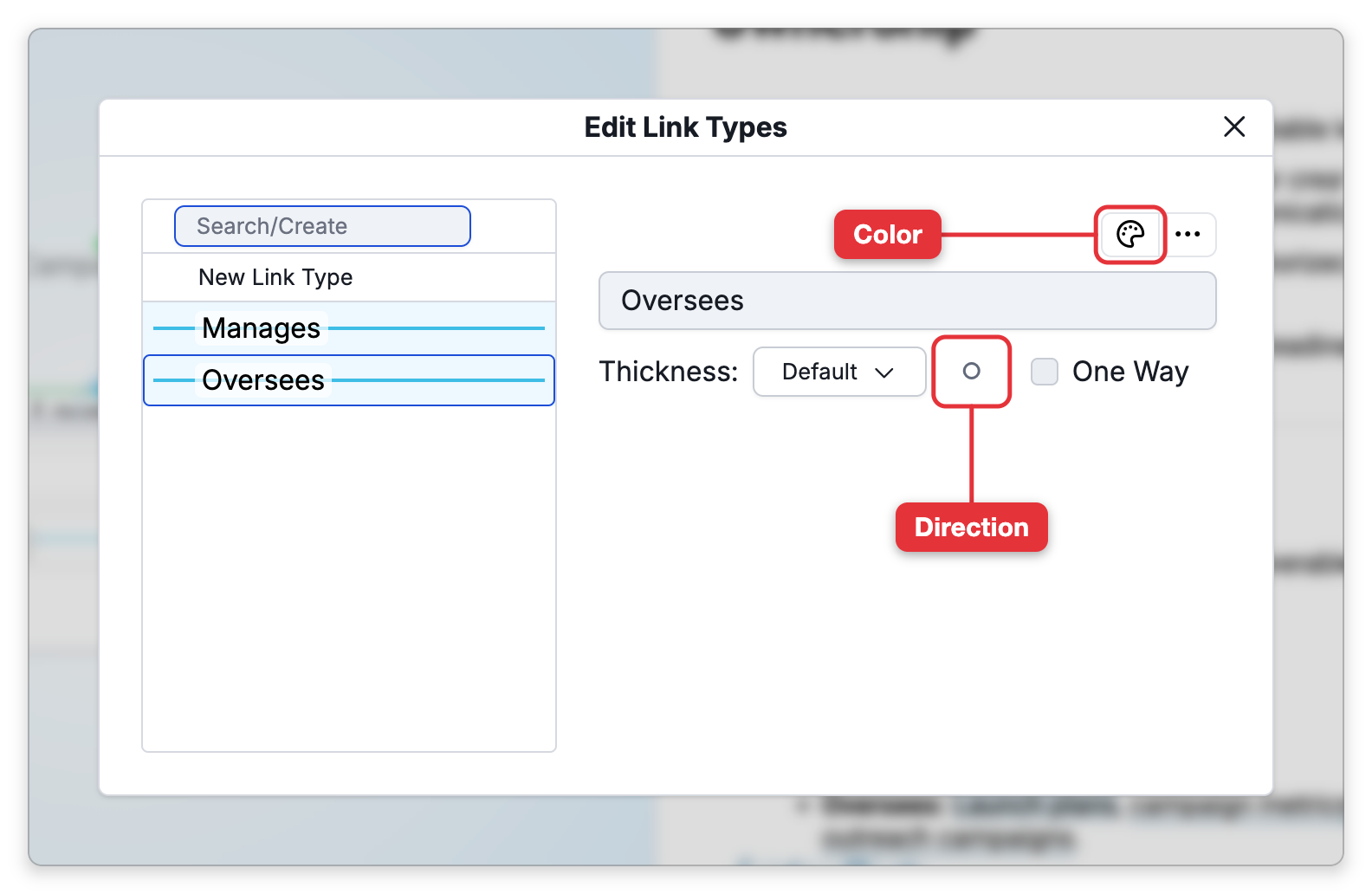
Task: Click the link direction circle button
Action: coord(971,372)
